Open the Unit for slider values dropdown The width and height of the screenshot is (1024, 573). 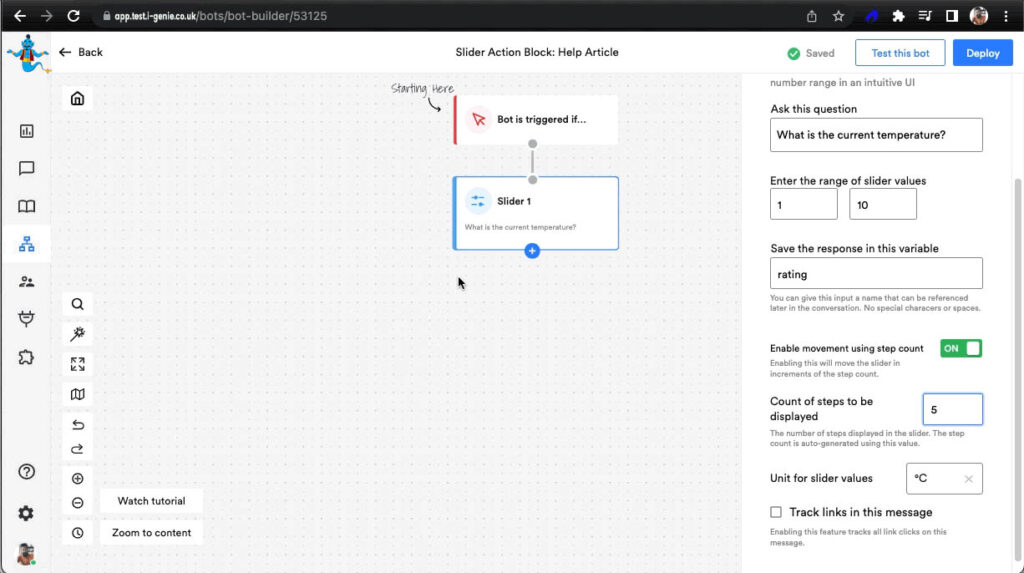coord(935,479)
